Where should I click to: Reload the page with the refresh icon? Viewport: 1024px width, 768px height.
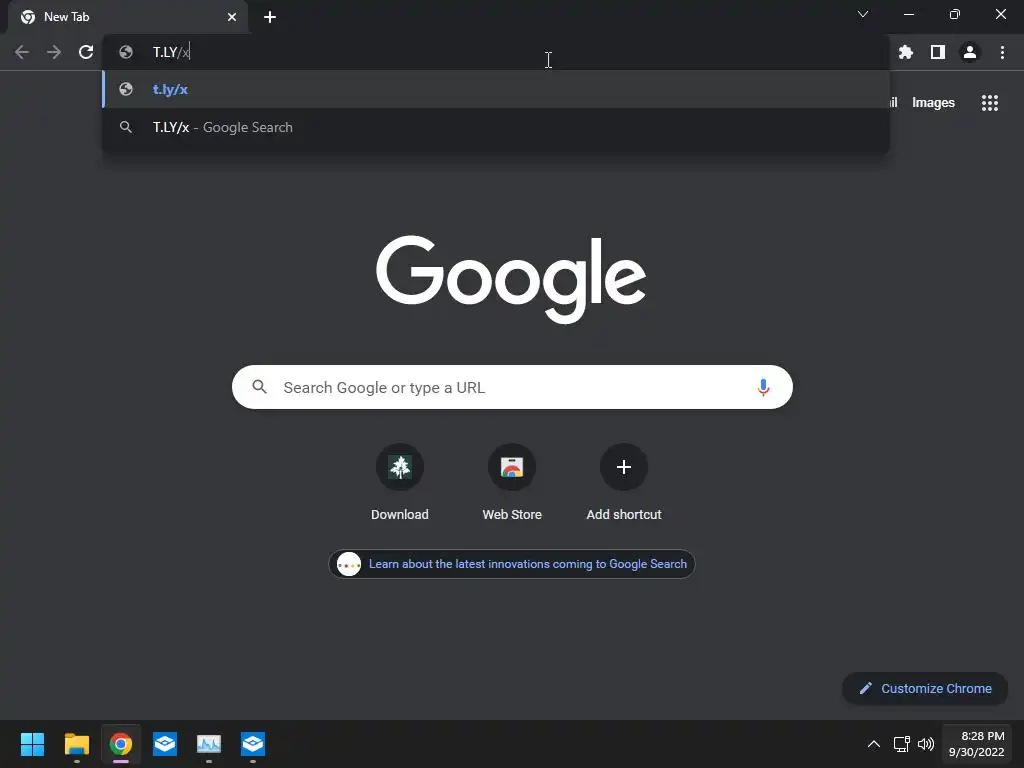(86, 52)
